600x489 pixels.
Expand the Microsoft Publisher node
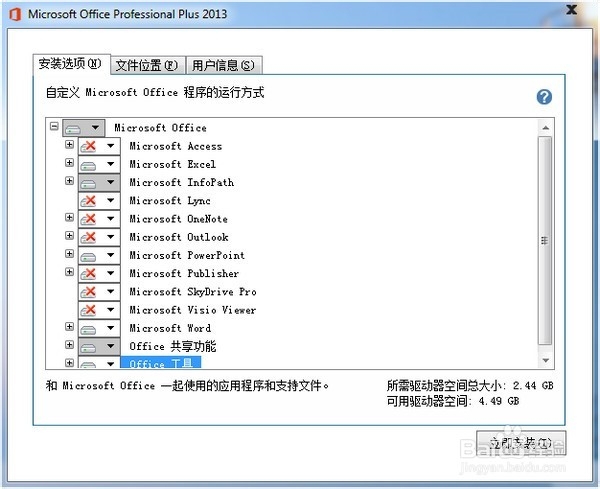69,272
